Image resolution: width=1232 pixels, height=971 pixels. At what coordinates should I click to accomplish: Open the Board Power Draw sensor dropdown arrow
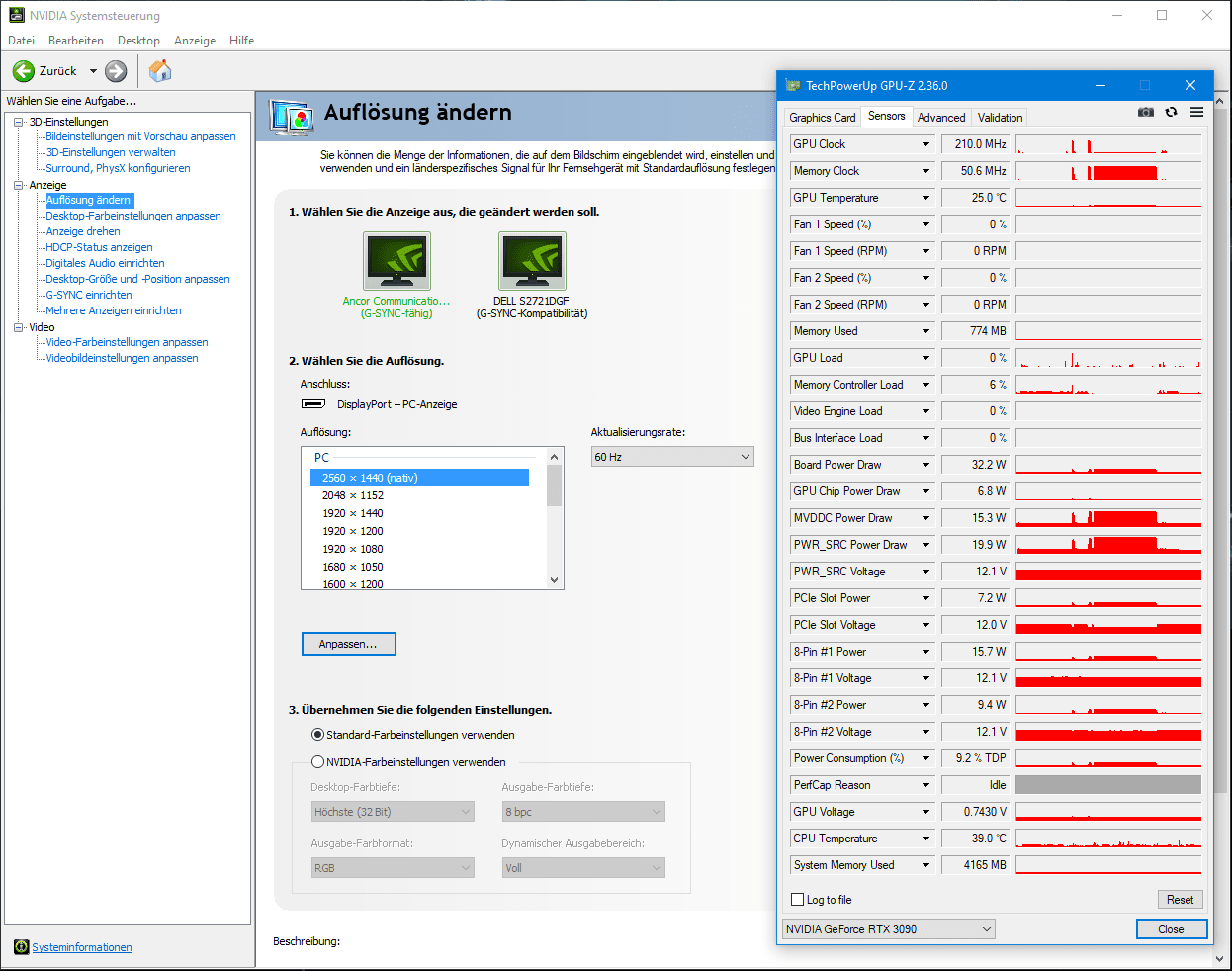click(x=925, y=465)
